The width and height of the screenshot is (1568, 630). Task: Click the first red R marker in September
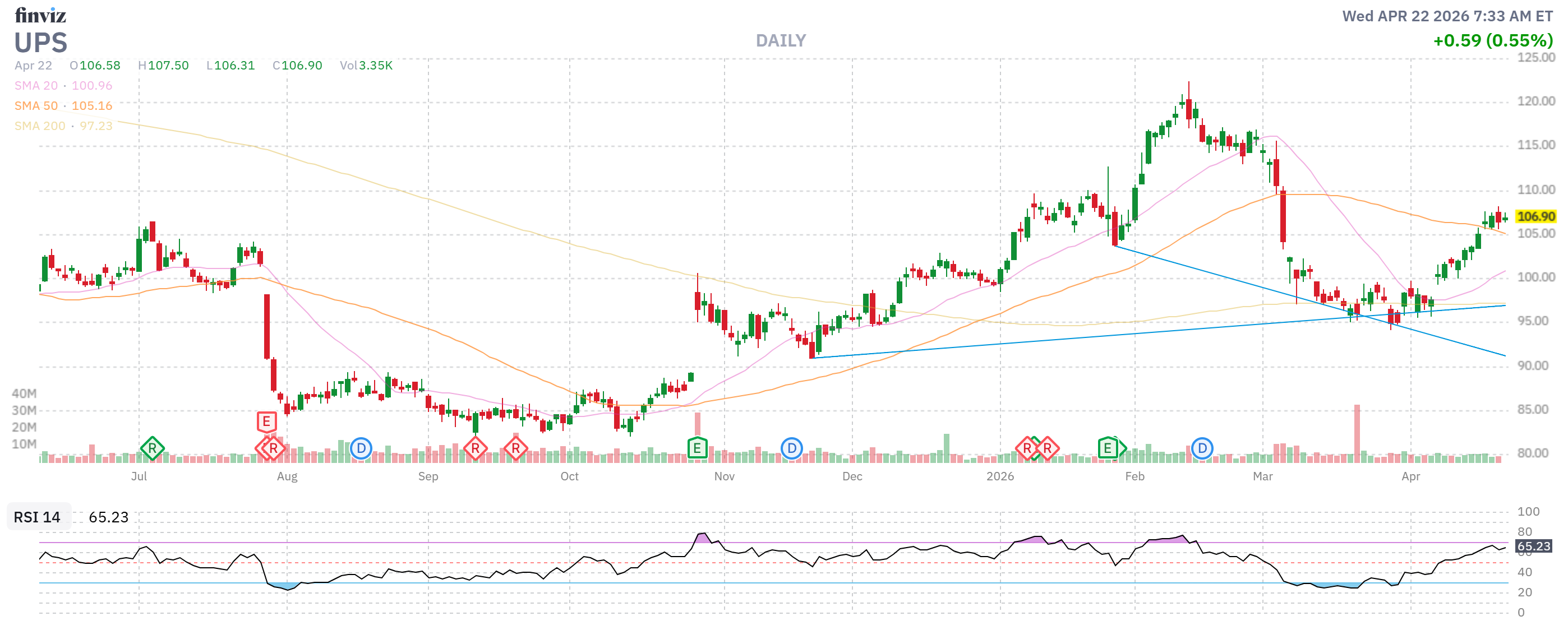pyautogui.click(x=476, y=449)
